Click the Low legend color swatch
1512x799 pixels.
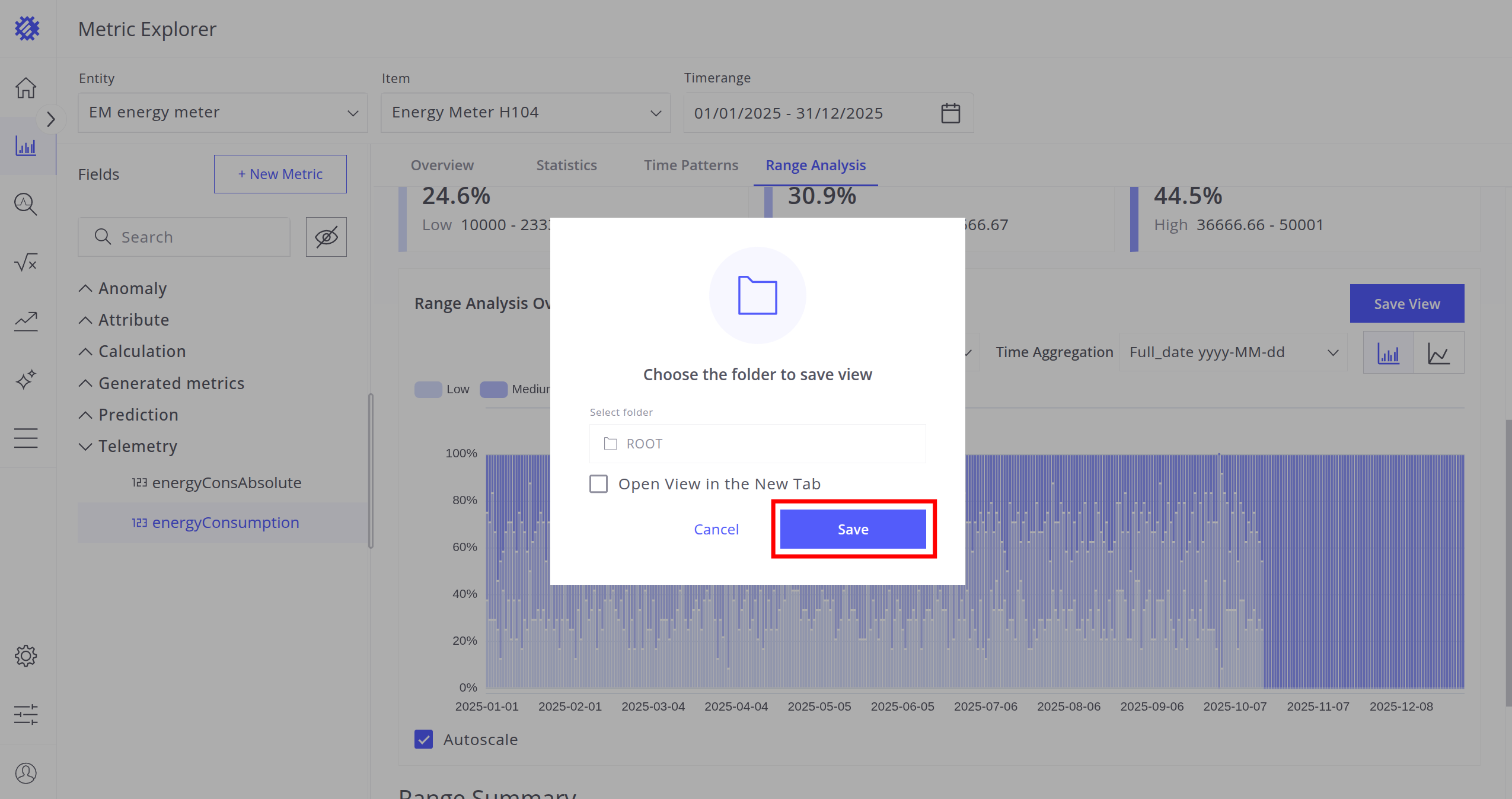click(x=428, y=389)
